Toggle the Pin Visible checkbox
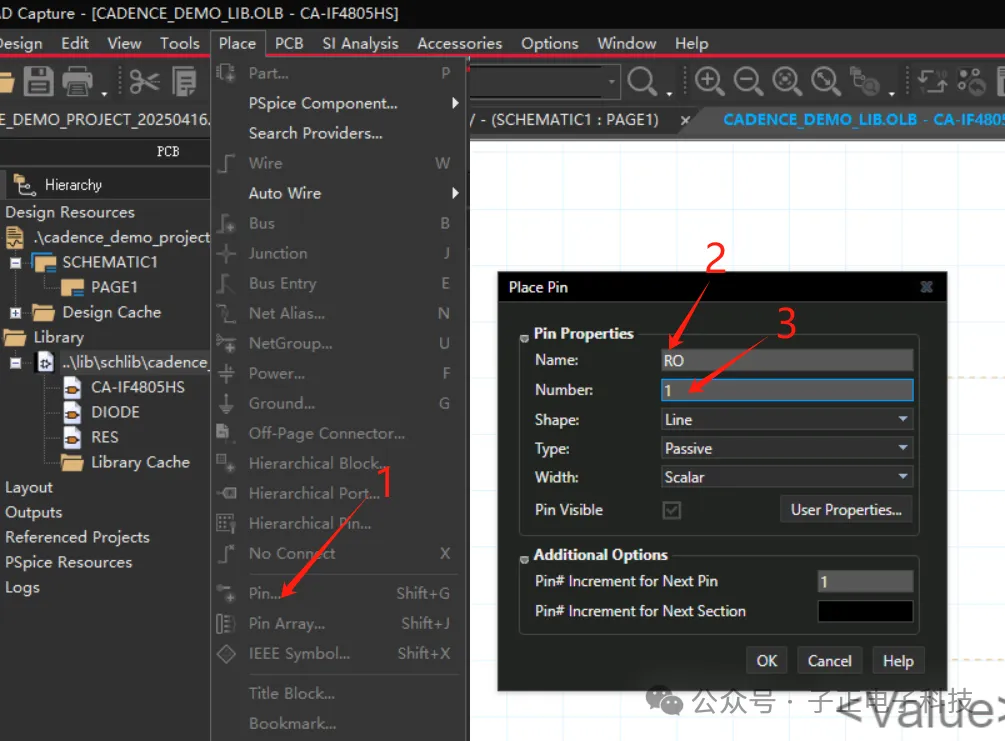This screenshot has width=1005, height=741. pyautogui.click(x=672, y=510)
